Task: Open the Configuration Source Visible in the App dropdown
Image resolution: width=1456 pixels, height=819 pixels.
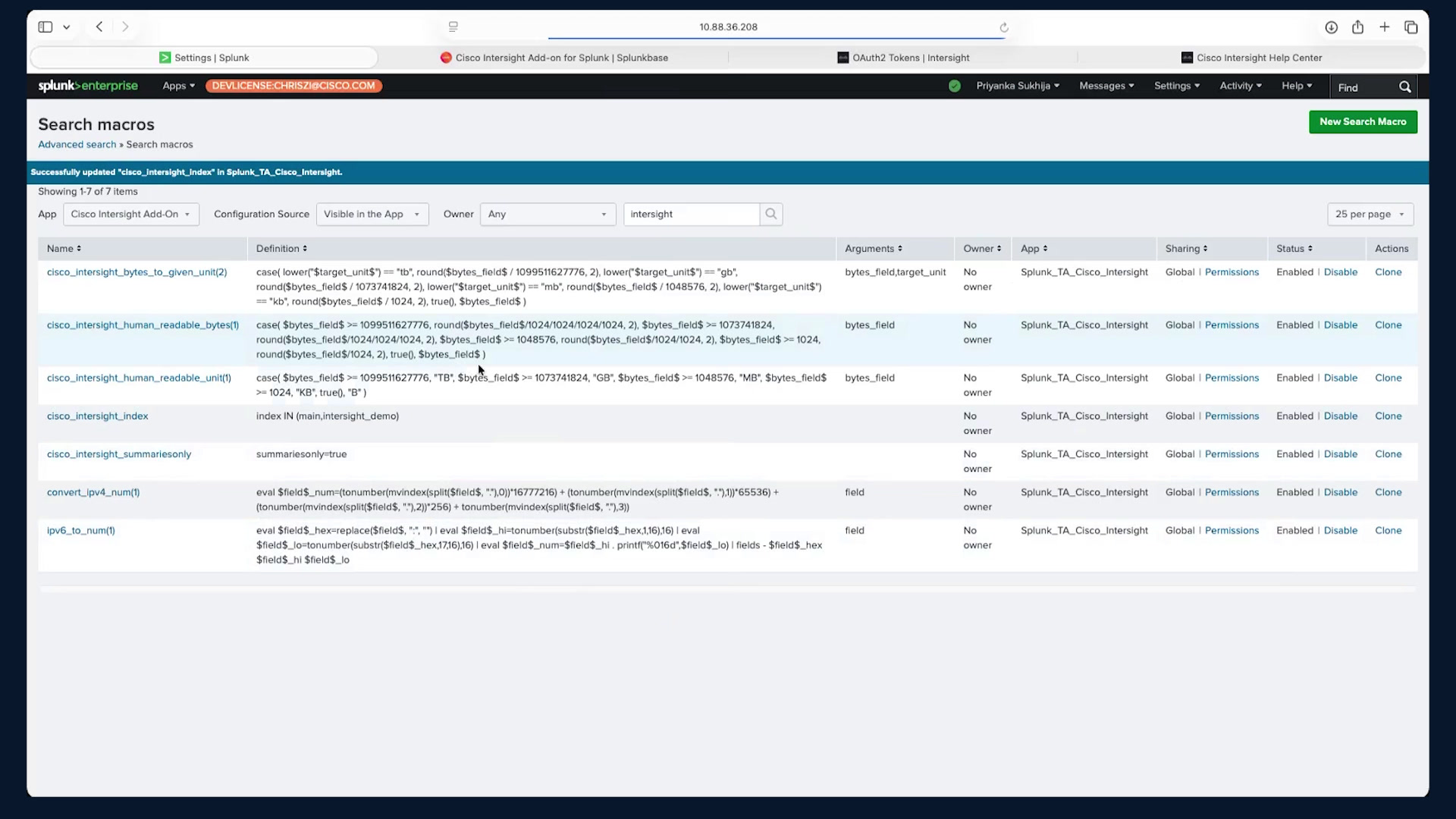Action: (x=372, y=215)
